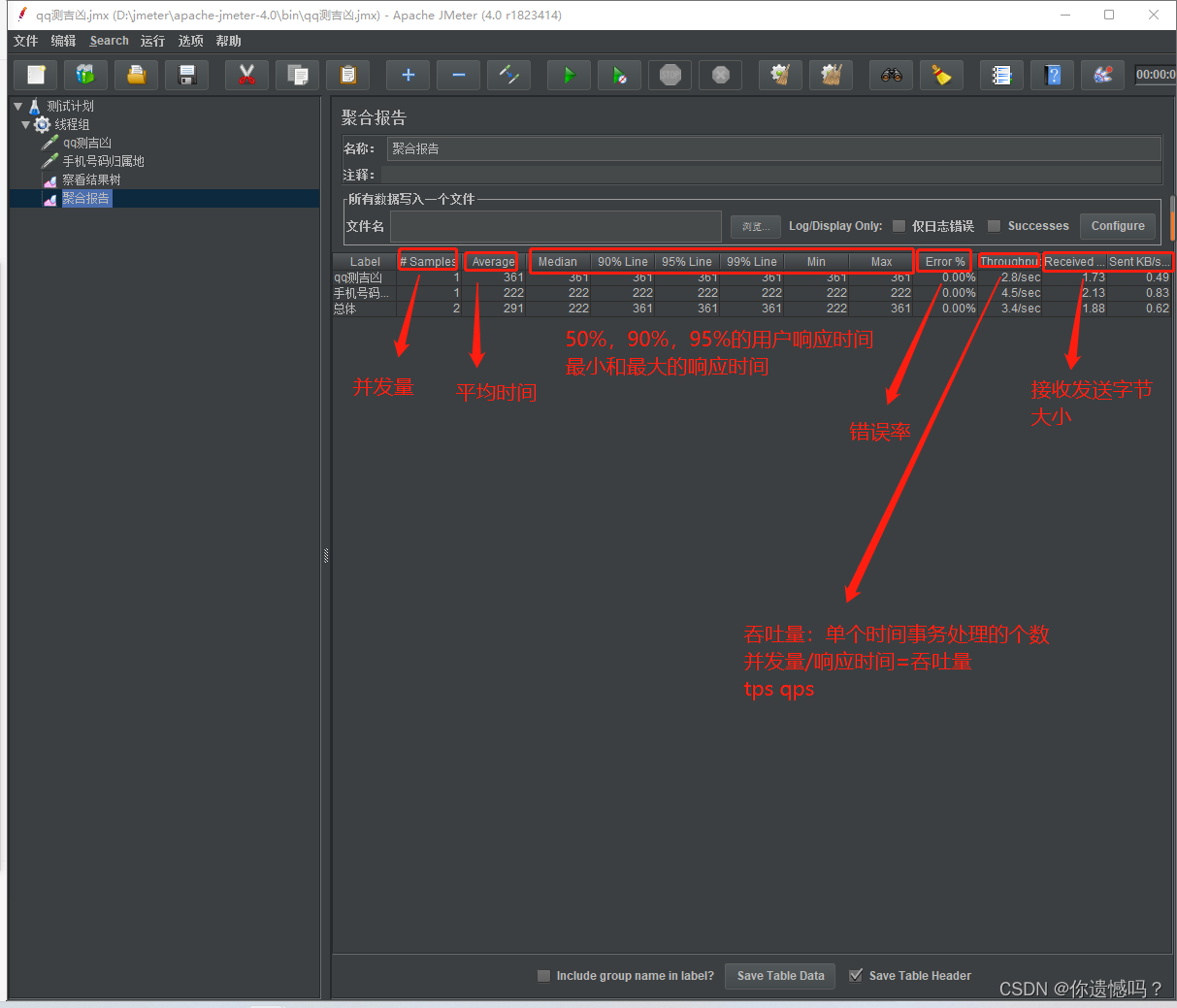Click the 文件名 filename input field
1177x1008 pixels.
click(555, 226)
